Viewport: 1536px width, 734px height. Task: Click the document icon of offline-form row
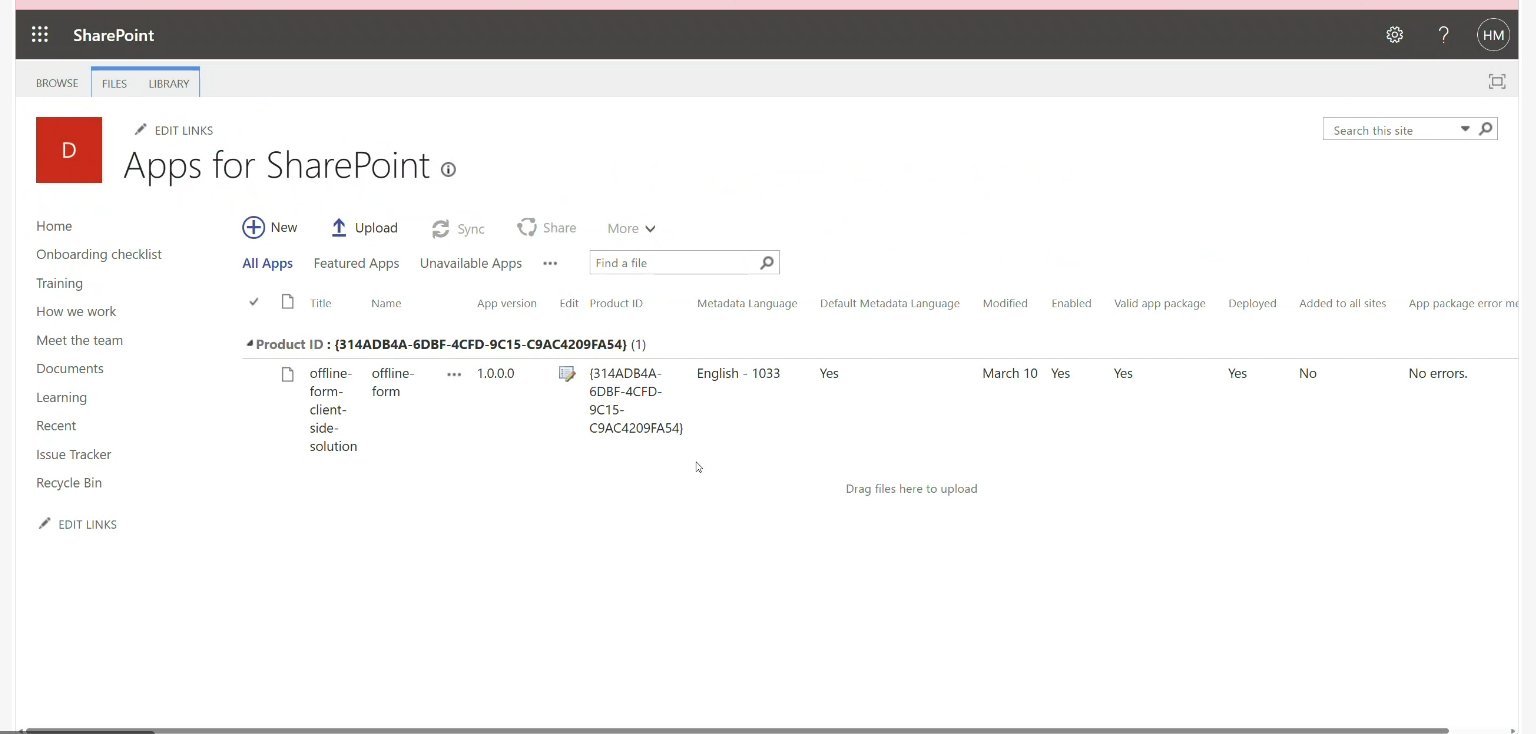288,374
